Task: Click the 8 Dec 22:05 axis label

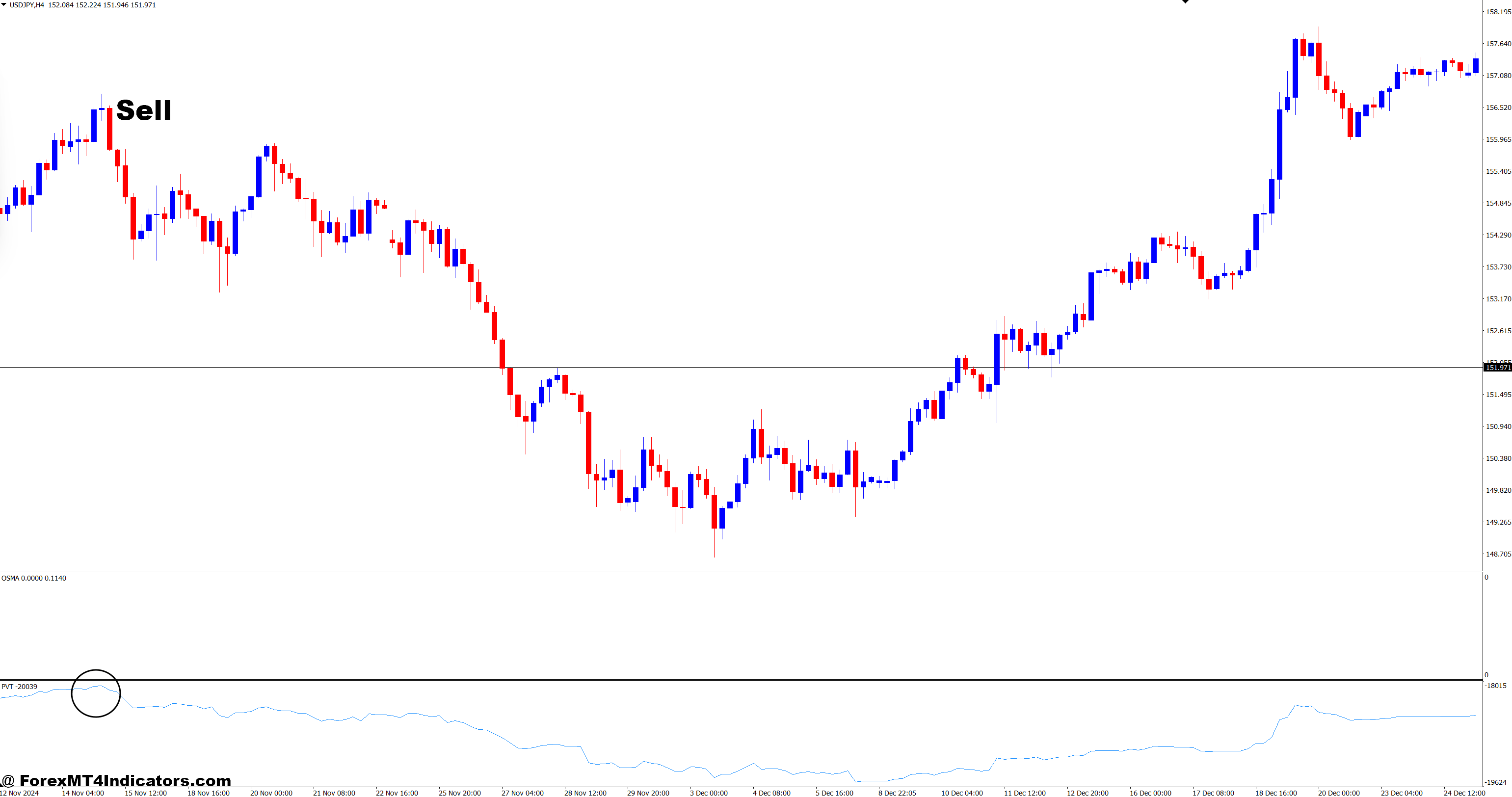Action: click(x=897, y=792)
